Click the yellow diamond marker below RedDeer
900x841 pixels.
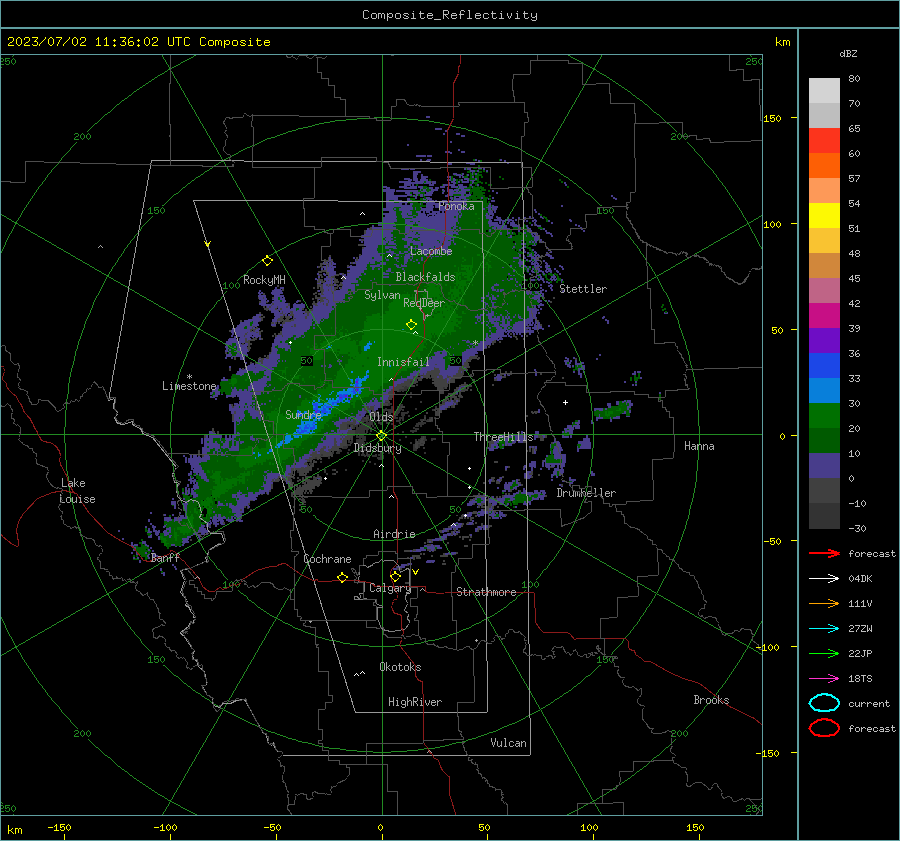[x=411, y=324]
